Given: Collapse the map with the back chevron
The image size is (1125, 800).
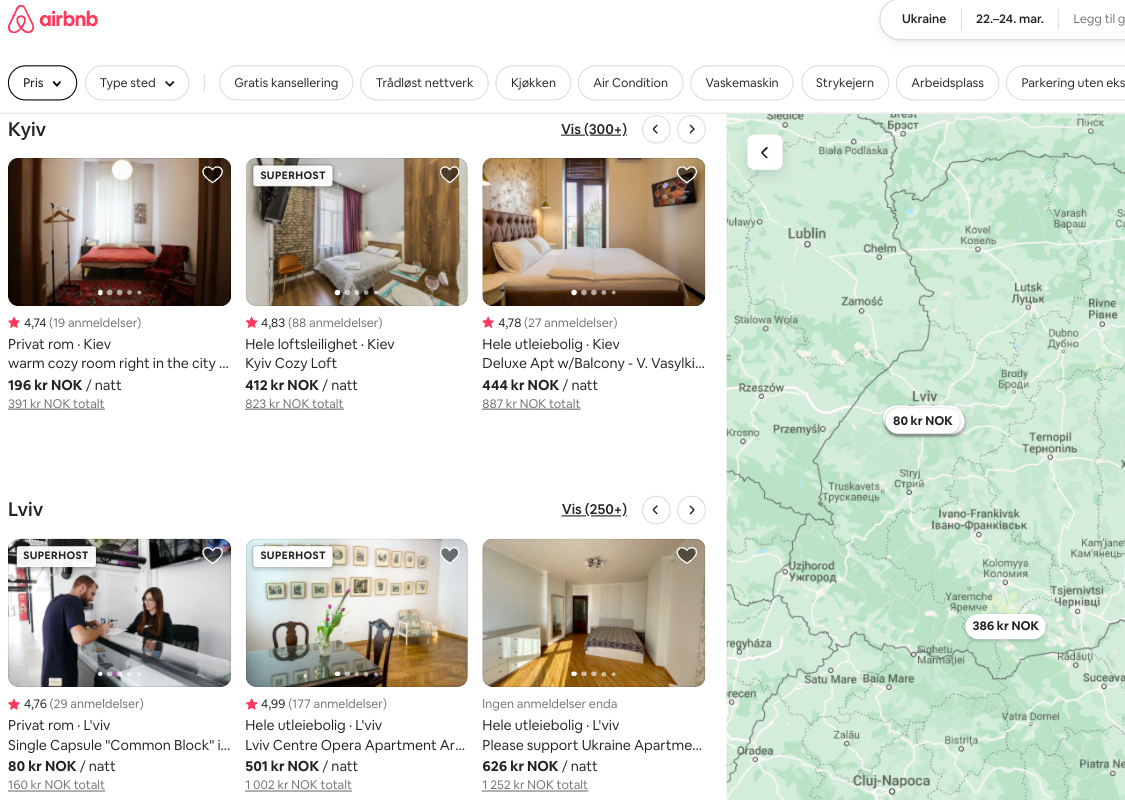Looking at the screenshot, I should pyautogui.click(x=765, y=153).
